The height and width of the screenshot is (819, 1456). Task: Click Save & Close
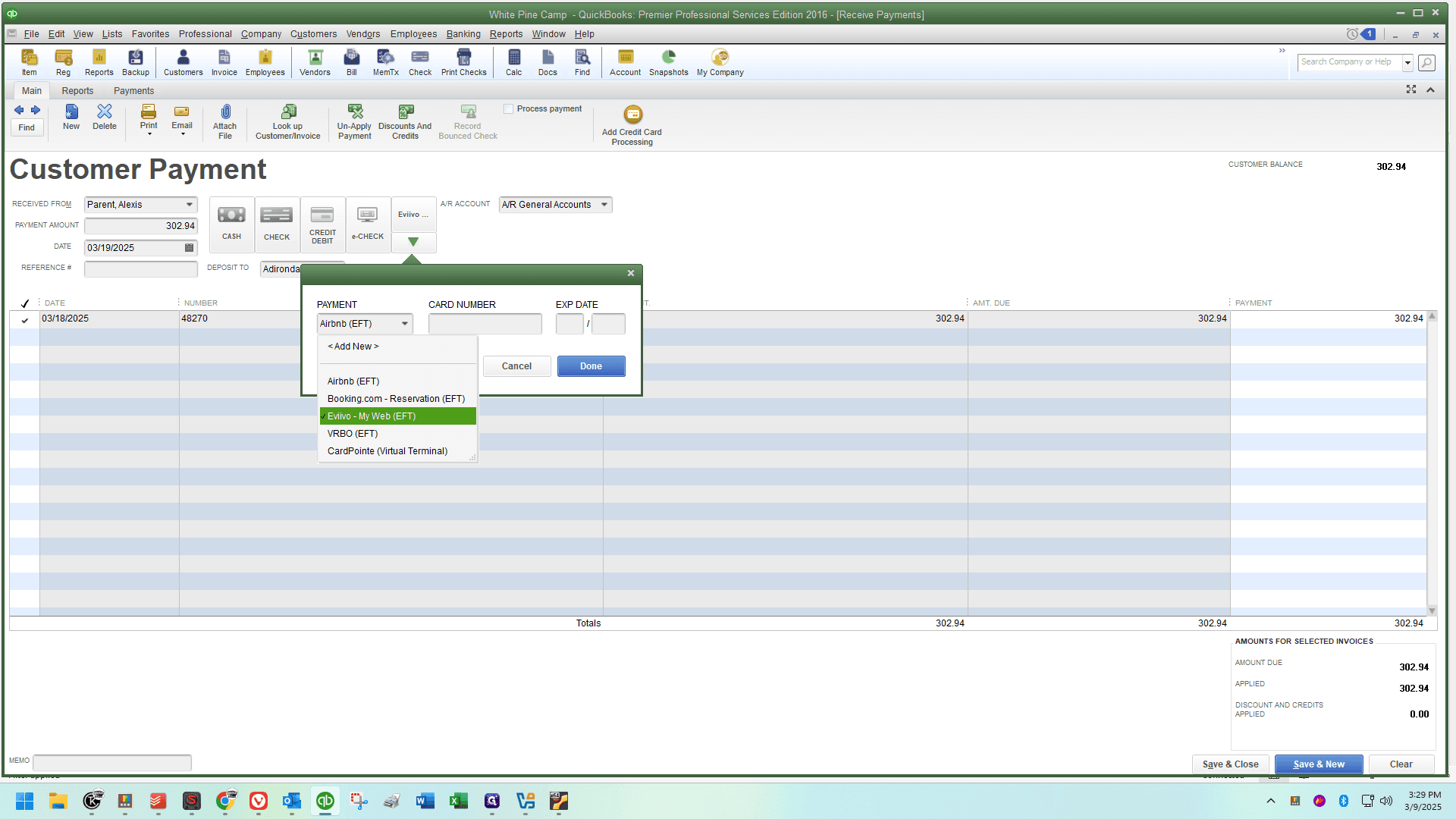1231,764
